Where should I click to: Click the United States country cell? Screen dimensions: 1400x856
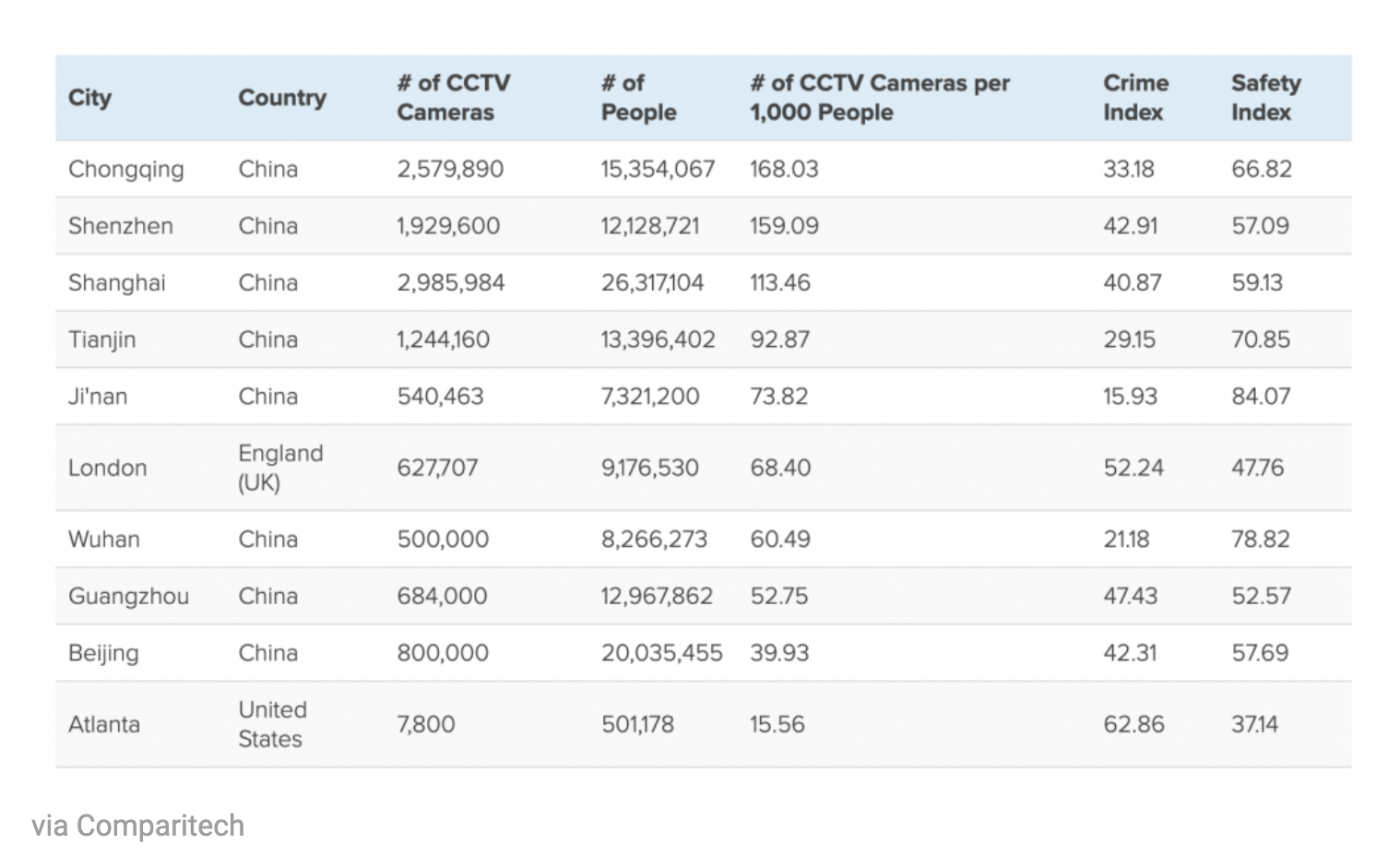(272, 724)
